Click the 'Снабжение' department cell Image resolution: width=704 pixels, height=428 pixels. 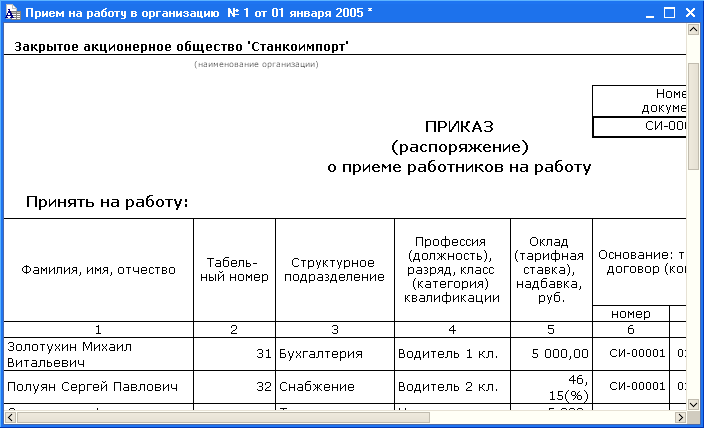point(334,387)
